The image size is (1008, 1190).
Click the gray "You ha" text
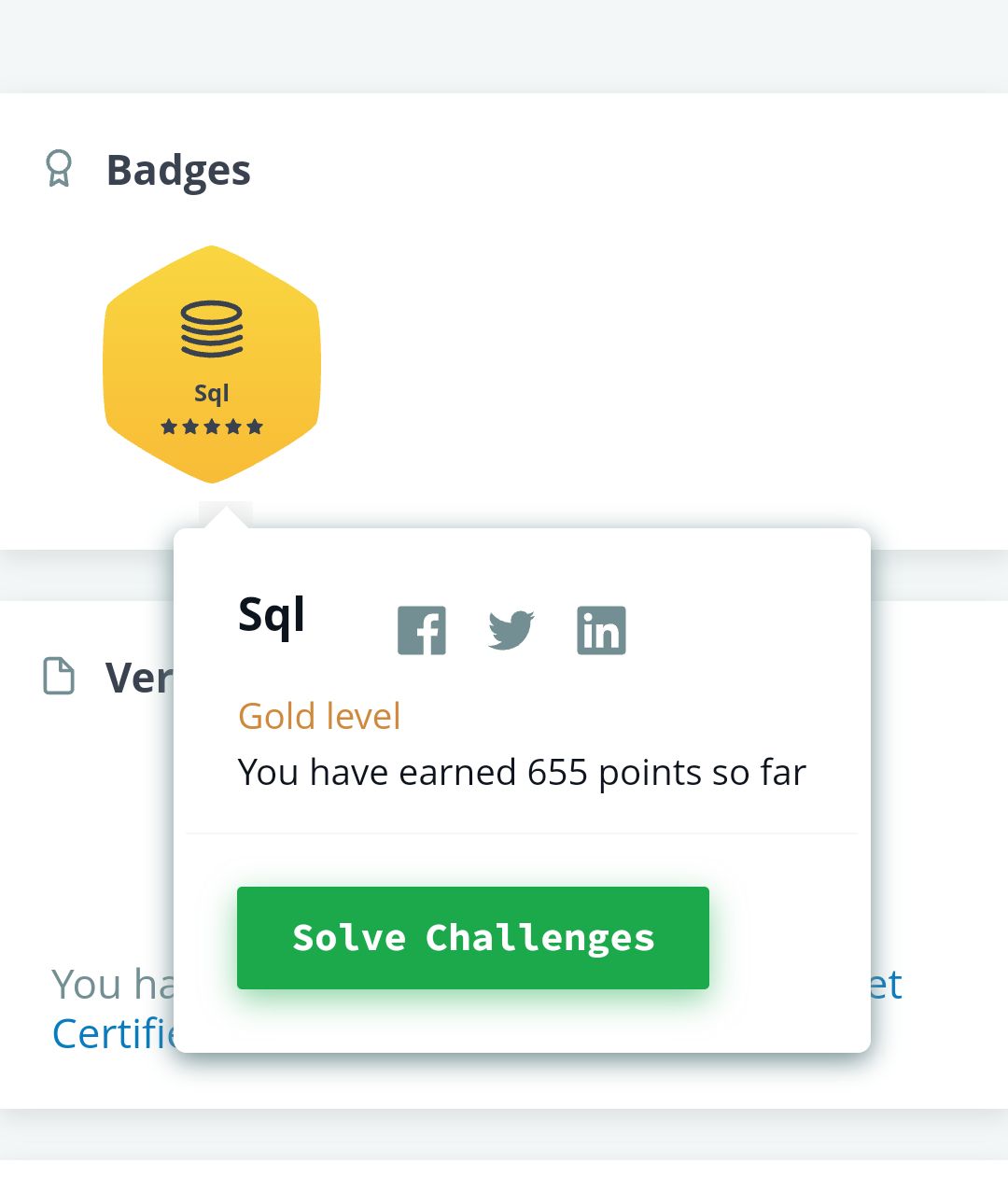[112, 985]
